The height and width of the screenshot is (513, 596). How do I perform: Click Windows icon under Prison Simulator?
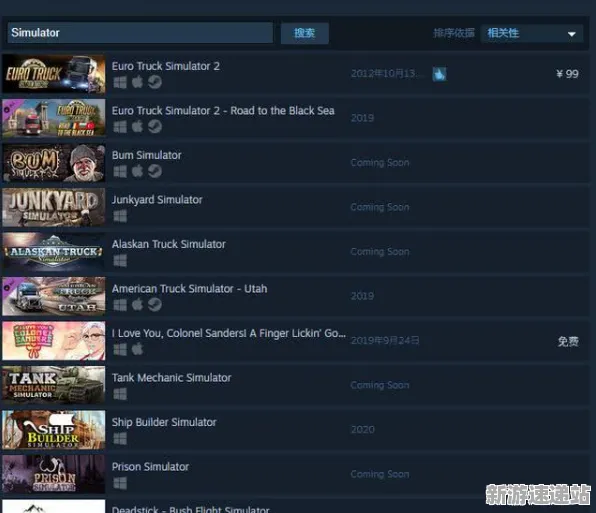(120, 483)
